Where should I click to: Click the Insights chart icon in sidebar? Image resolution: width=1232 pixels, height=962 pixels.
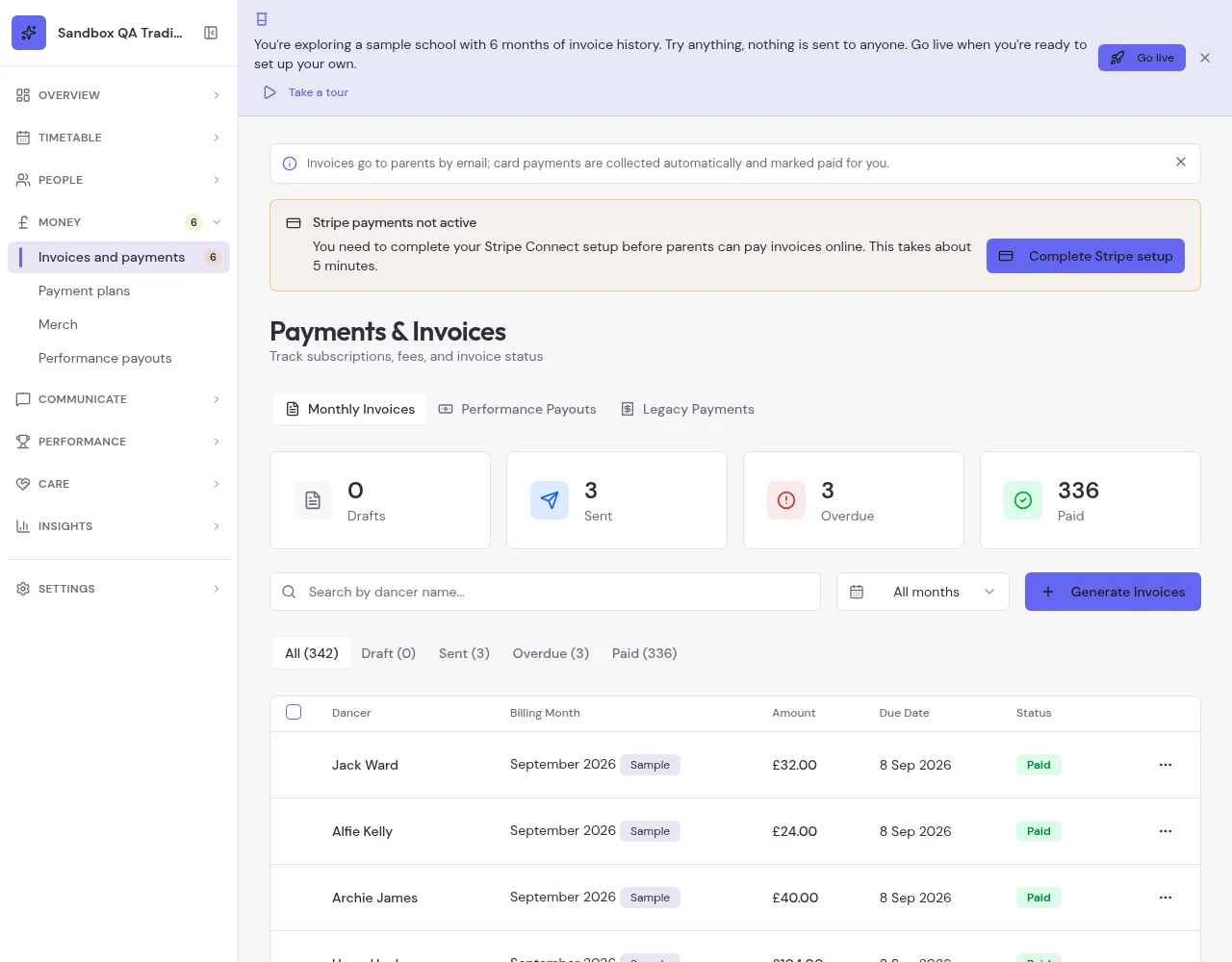23,526
